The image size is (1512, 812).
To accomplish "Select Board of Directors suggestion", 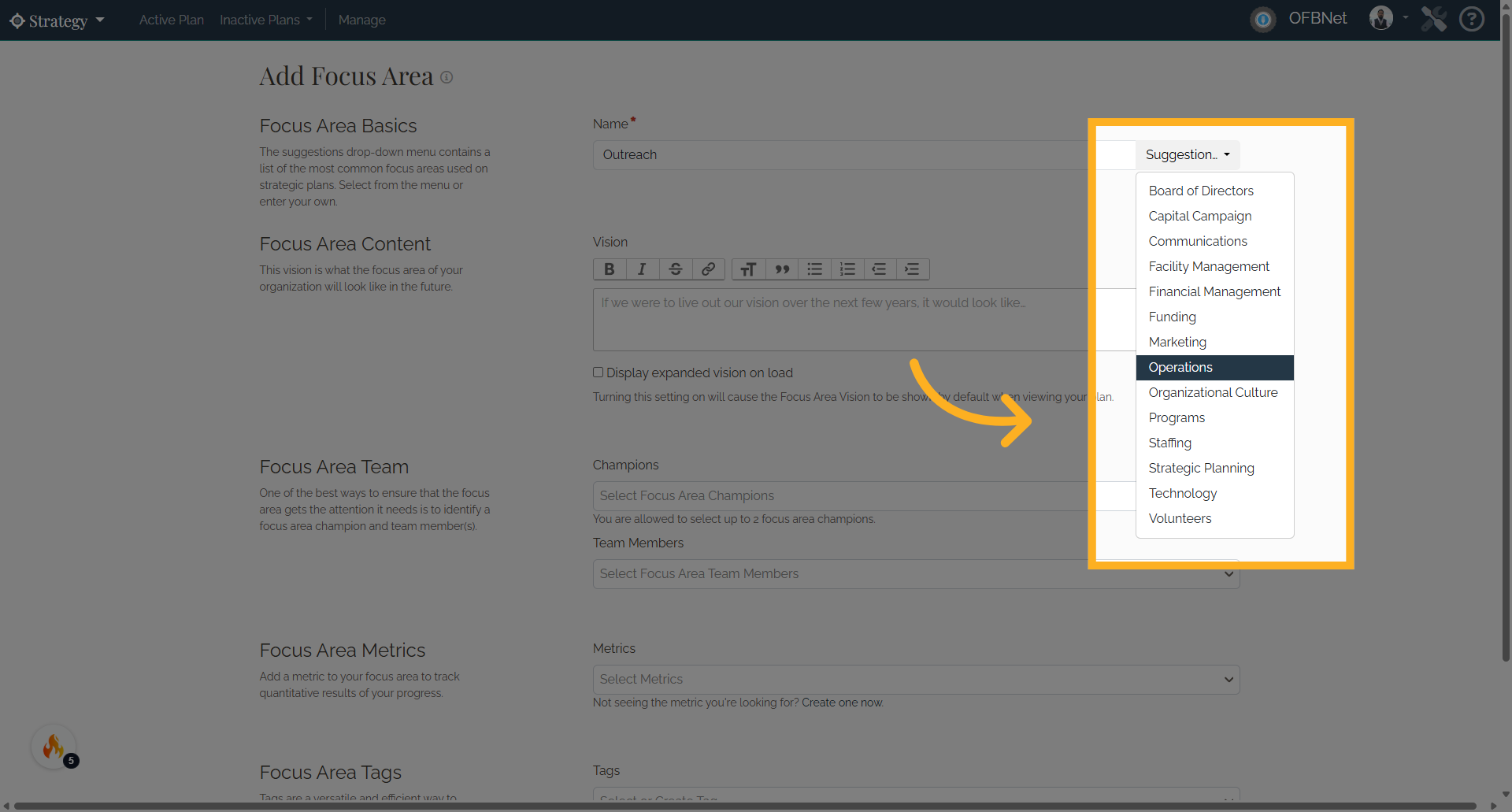I will pyautogui.click(x=1214, y=191).
